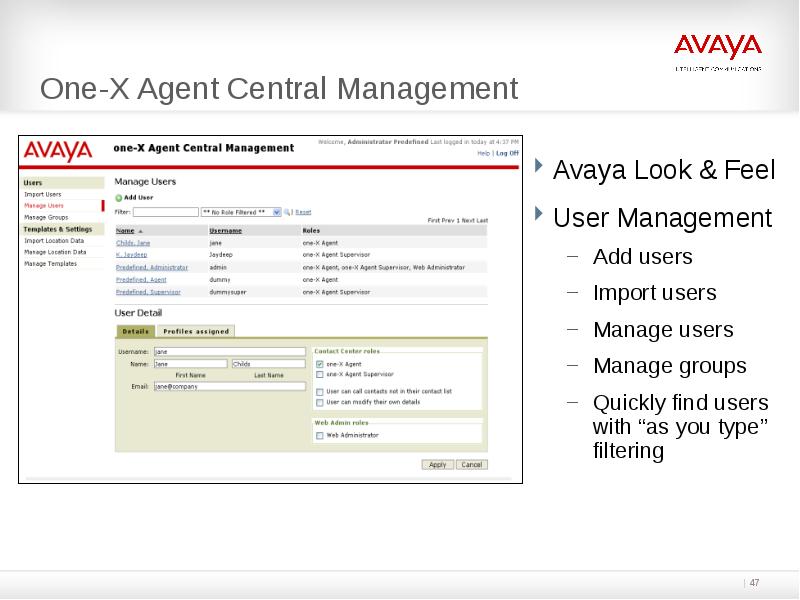Open the Predefined, Agent user link
The width and height of the screenshot is (800, 600).
(x=141, y=280)
